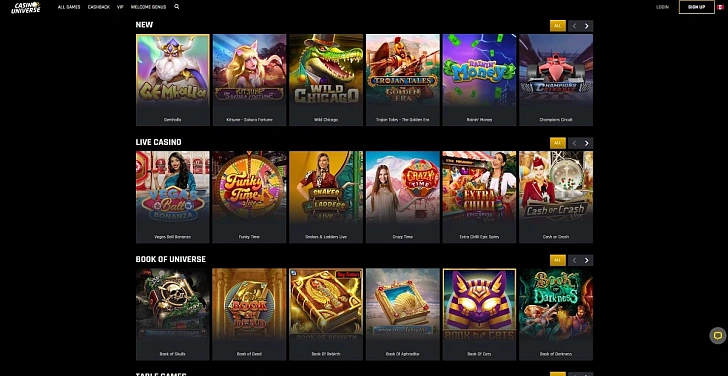Click the Sign Up button
Screen dimensions: 728x376
(696, 7)
